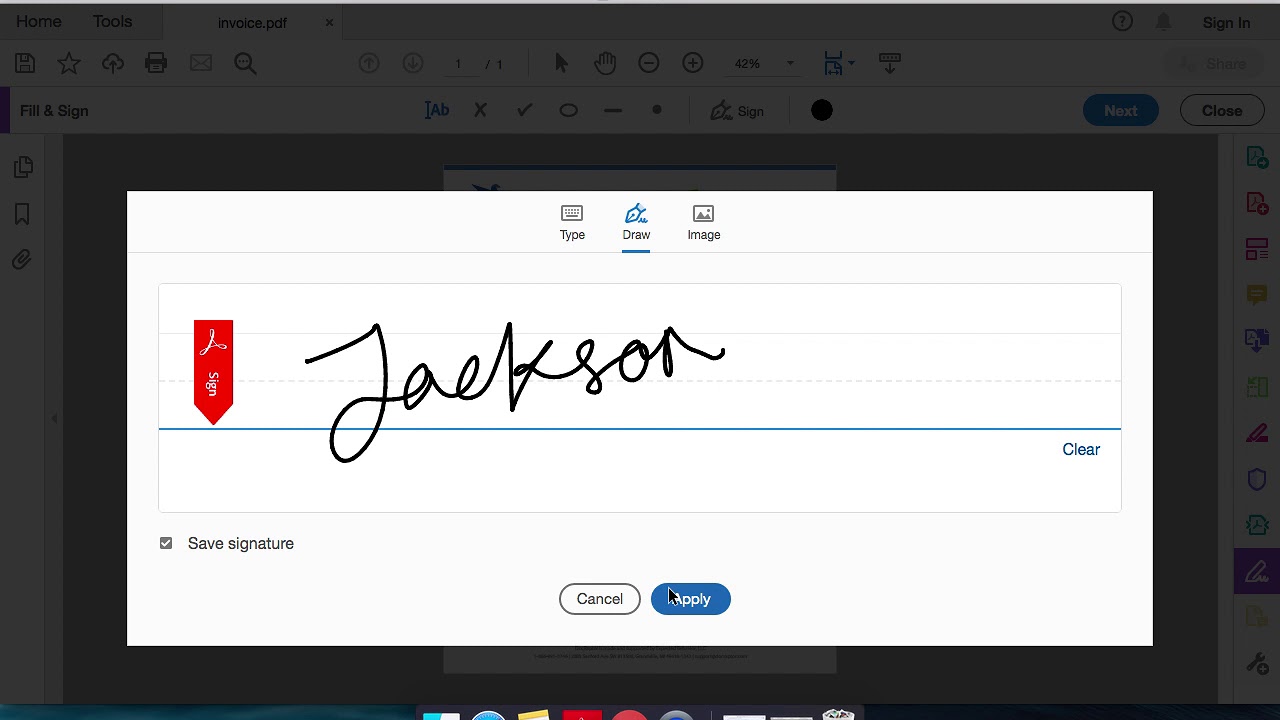The height and width of the screenshot is (720, 1280).
Task: Click the Save file icon in toolbar
Action: (x=25, y=63)
